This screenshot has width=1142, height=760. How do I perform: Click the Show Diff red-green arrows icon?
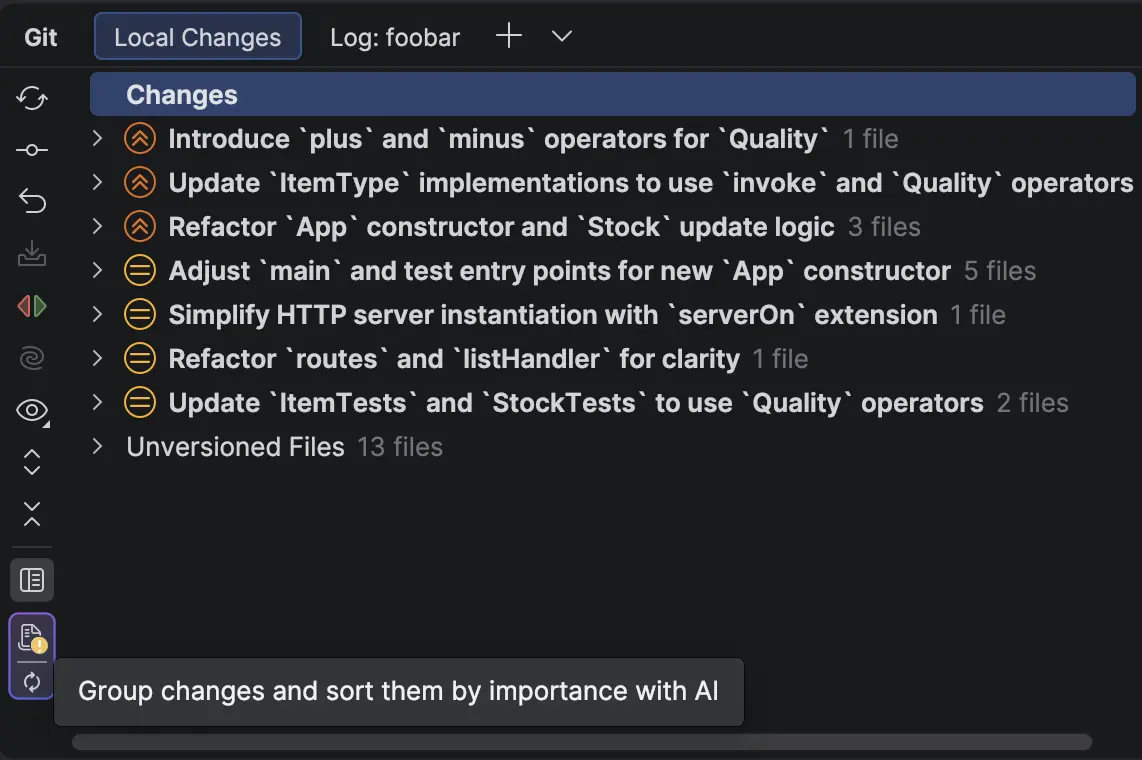pyautogui.click(x=32, y=306)
